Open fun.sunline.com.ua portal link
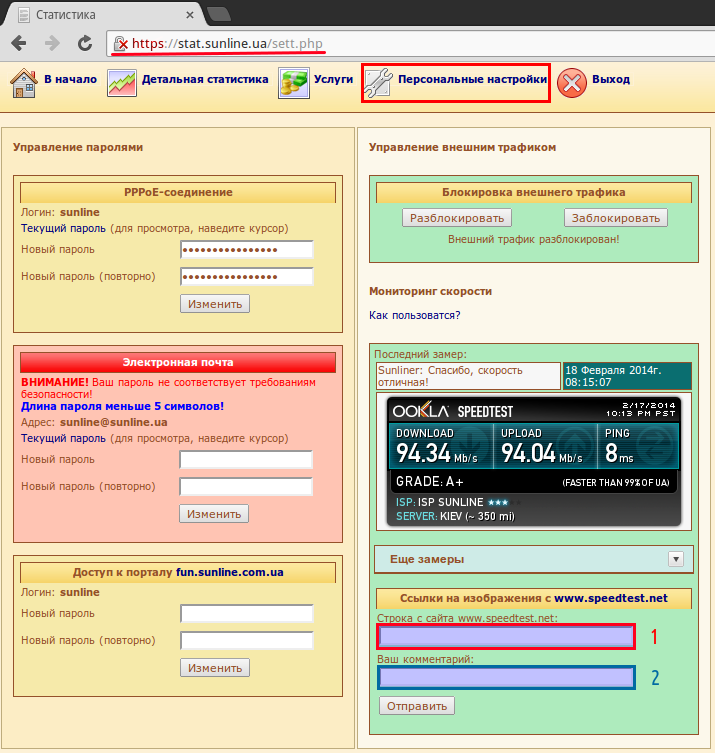The width and height of the screenshot is (715, 753). pos(230,572)
